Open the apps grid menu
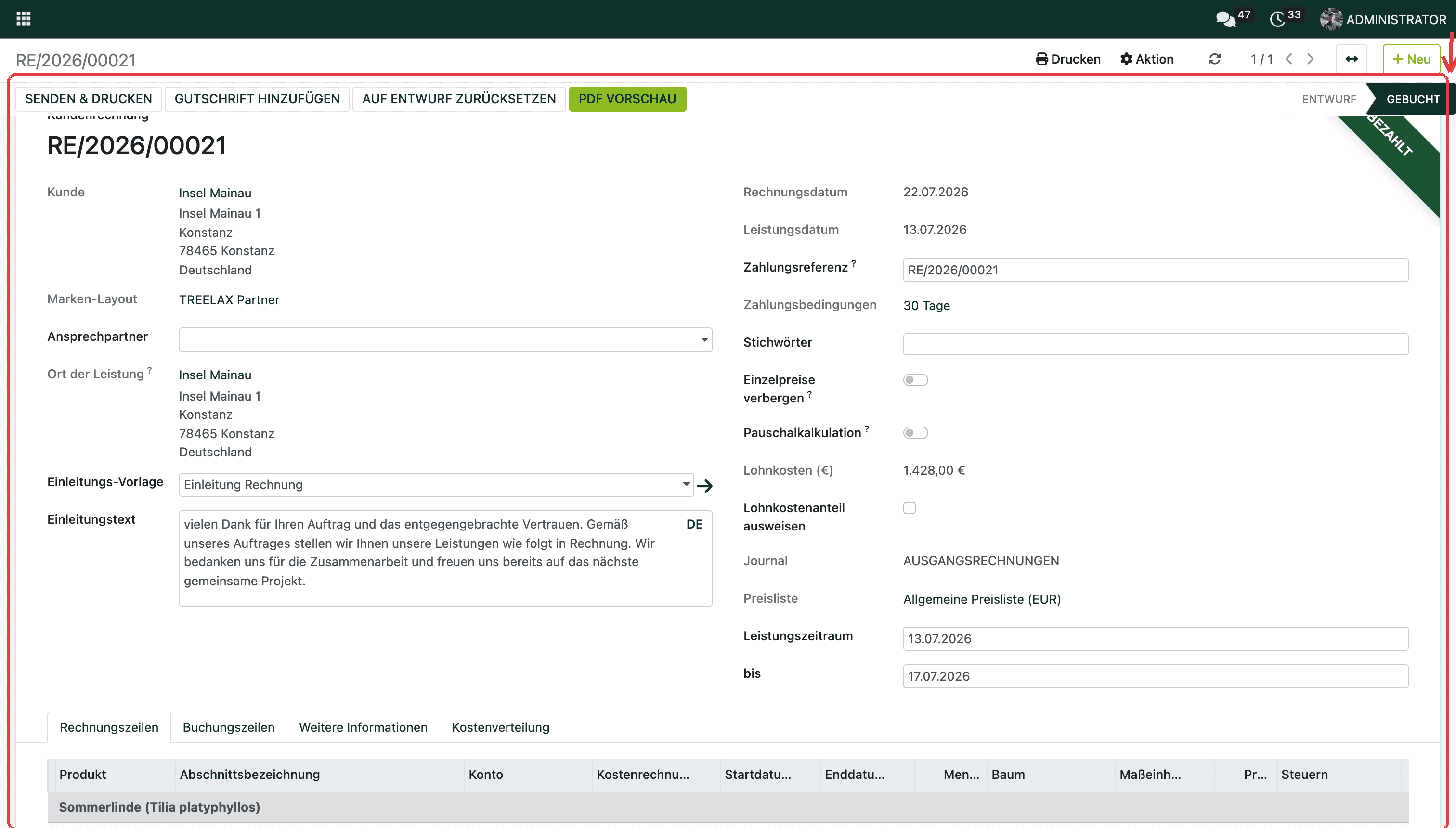 pos(23,19)
